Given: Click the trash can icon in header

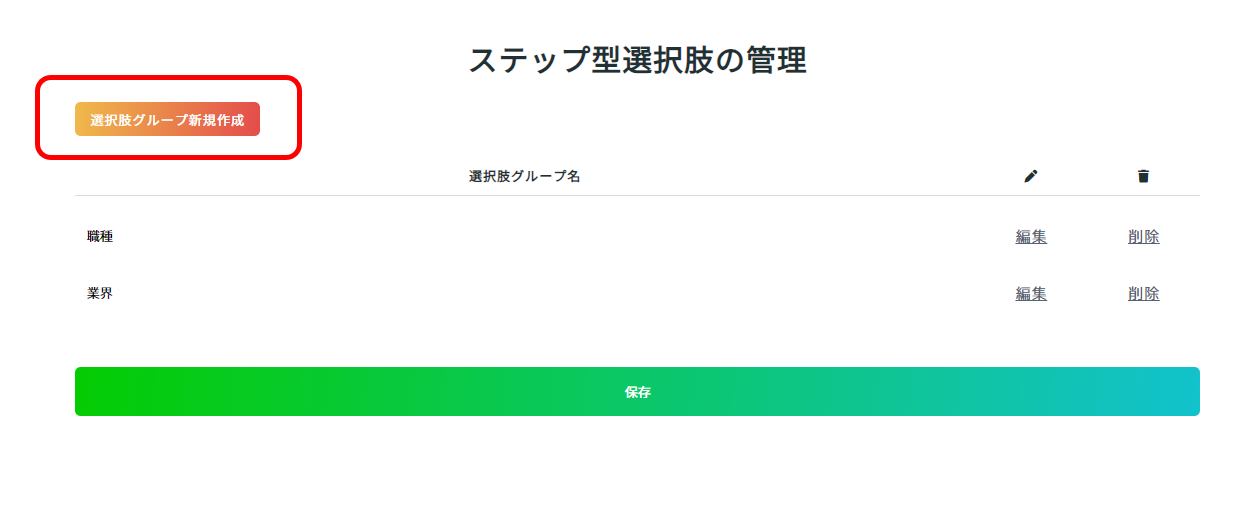Looking at the screenshot, I should coord(1143,176).
